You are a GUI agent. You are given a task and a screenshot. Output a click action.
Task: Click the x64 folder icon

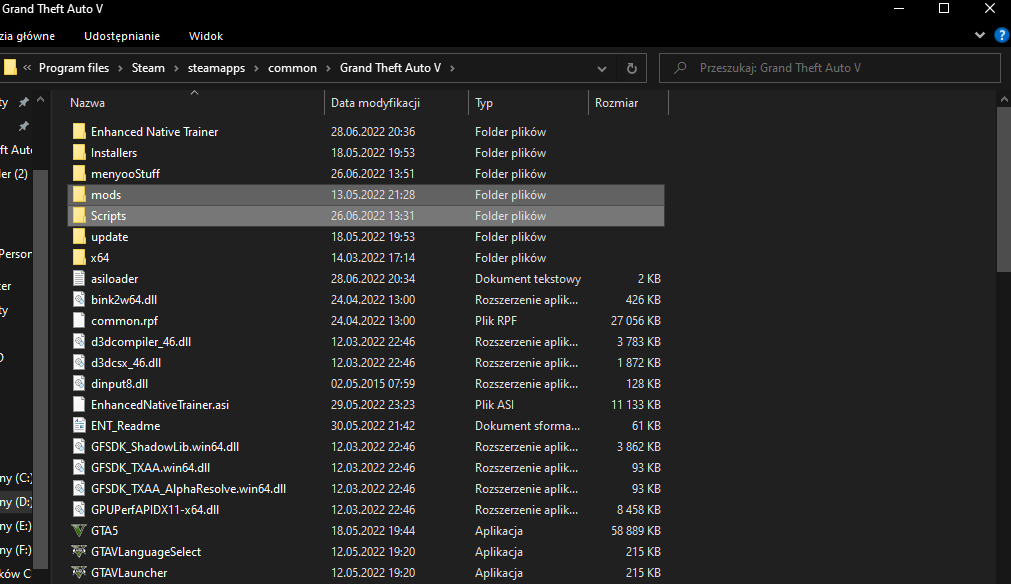click(x=79, y=257)
